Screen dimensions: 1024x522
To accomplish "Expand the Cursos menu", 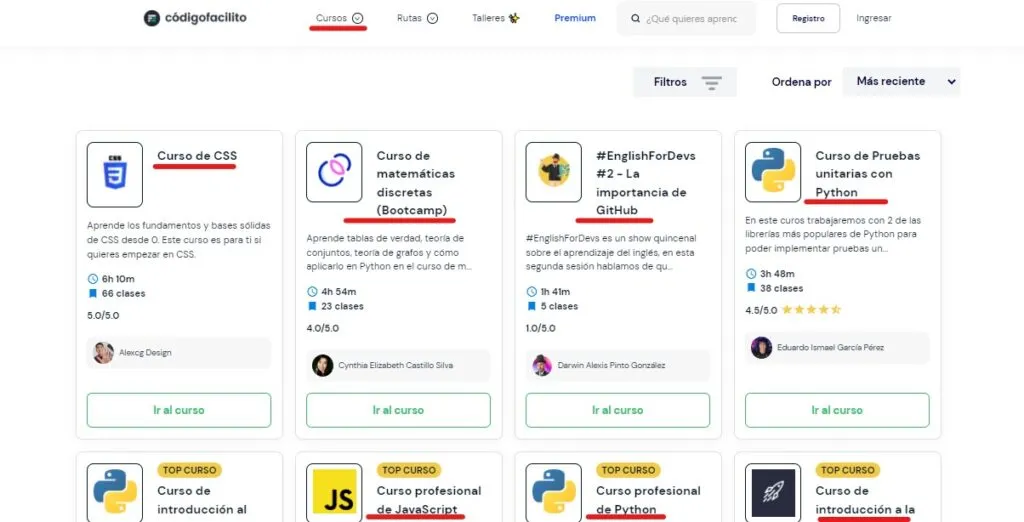I will (x=339, y=18).
